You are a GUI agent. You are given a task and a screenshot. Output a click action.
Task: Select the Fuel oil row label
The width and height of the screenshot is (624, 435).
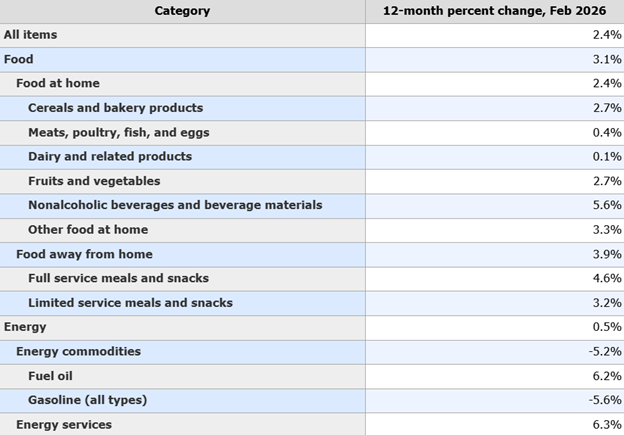[51, 376]
